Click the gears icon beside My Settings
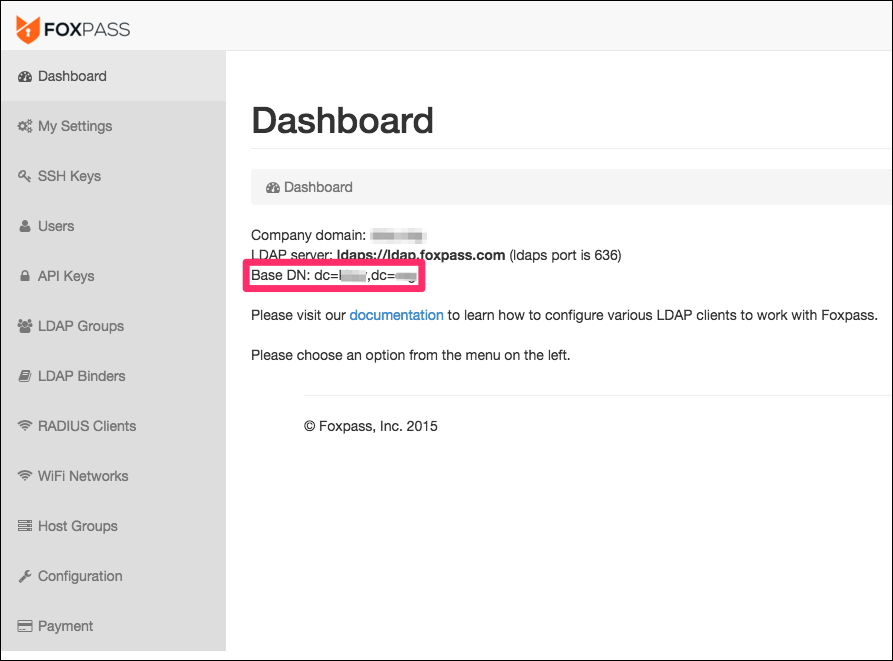 tap(24, 126)
